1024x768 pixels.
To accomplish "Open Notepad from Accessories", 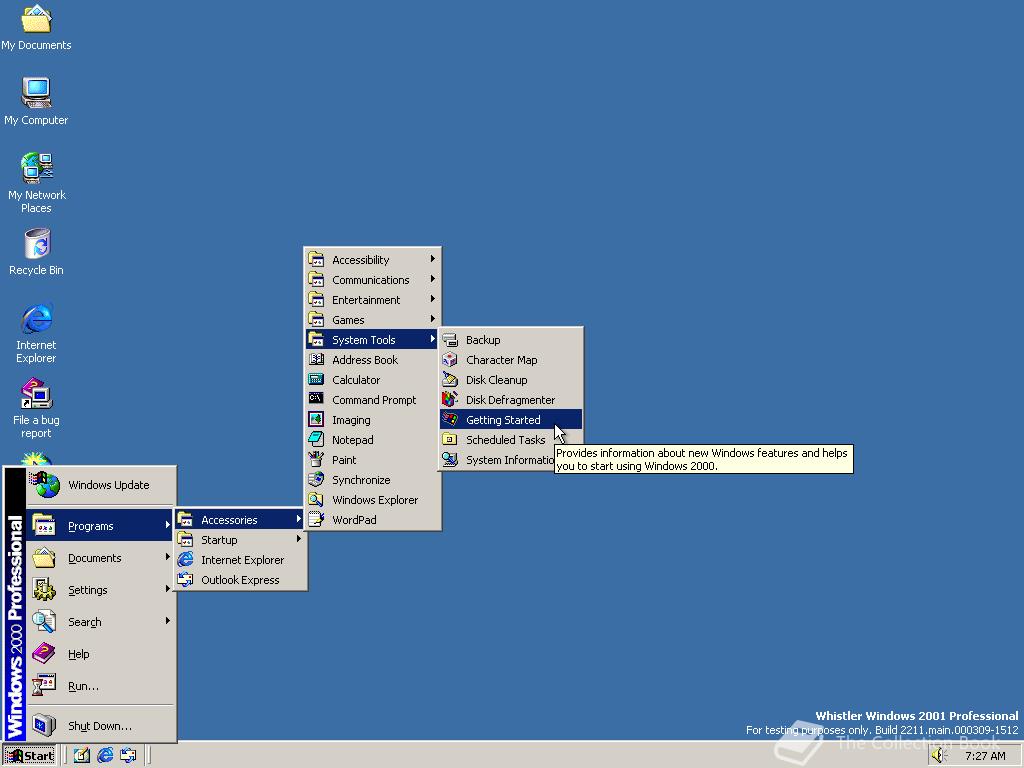I will (x=372, y=440).
